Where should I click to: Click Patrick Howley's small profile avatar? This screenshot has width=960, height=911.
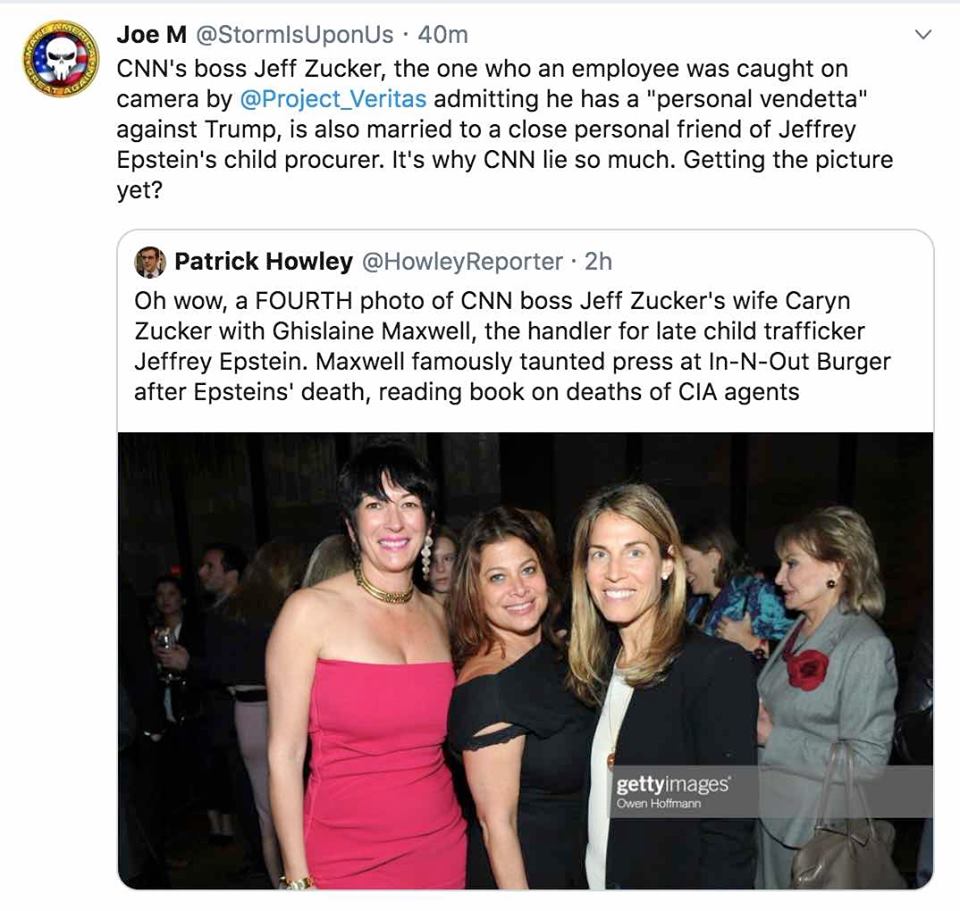tap(150, 262)
